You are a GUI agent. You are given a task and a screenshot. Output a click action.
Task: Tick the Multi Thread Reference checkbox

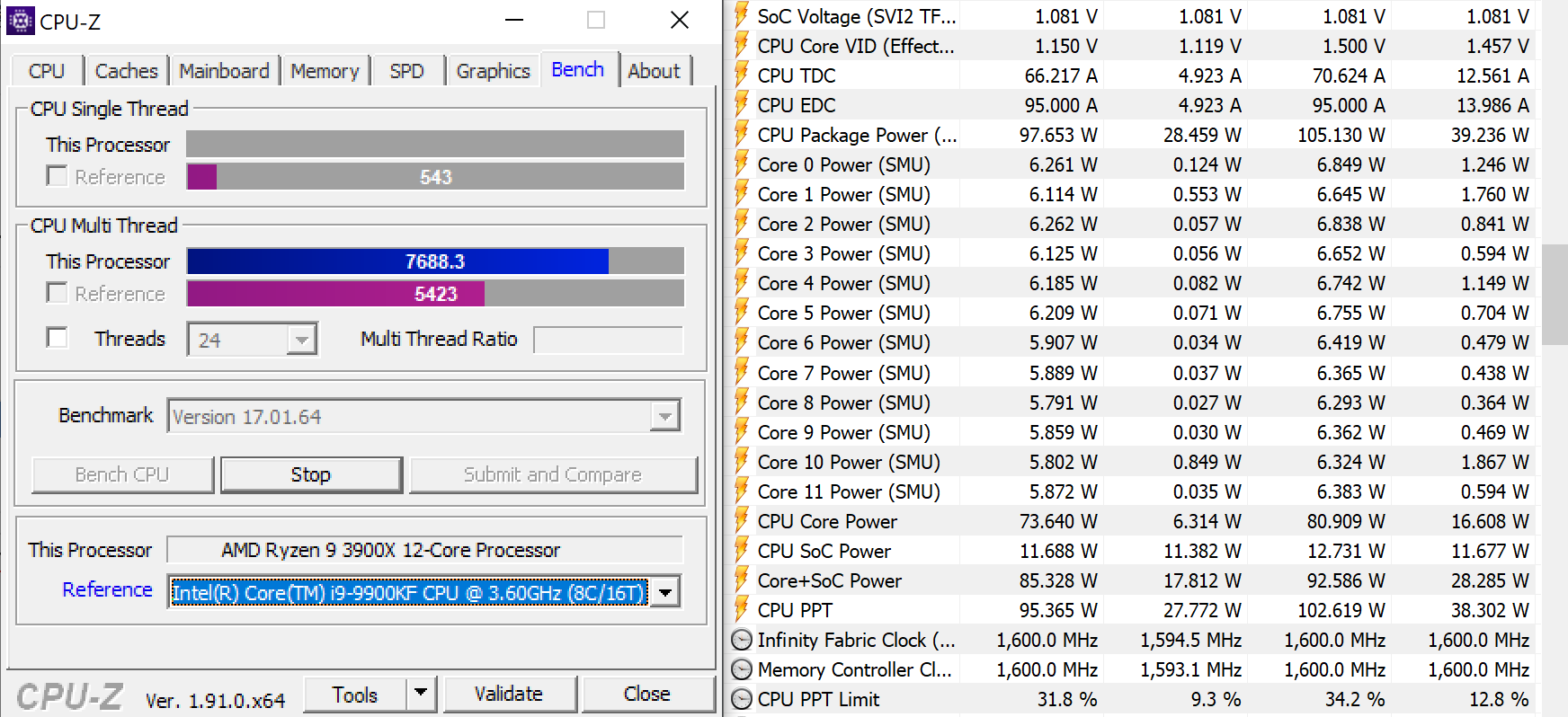point(57,293)
